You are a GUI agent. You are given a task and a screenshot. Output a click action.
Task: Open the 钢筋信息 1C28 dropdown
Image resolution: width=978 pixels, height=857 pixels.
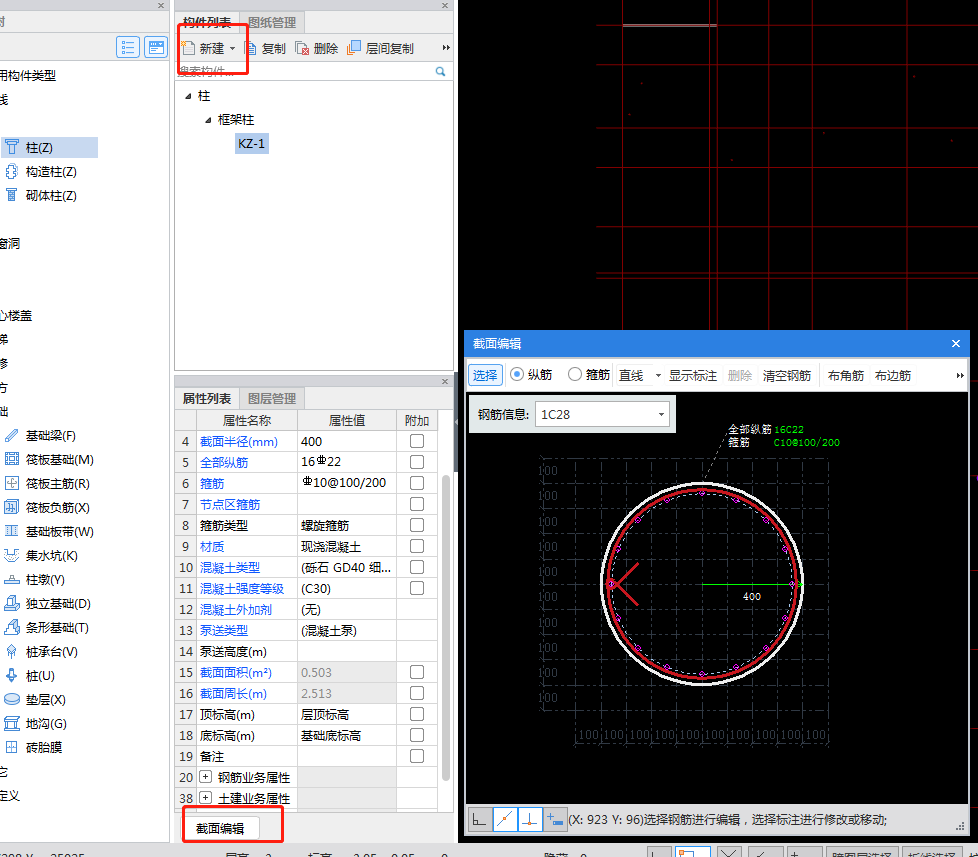pyautogui.click(x=661, y=414)
